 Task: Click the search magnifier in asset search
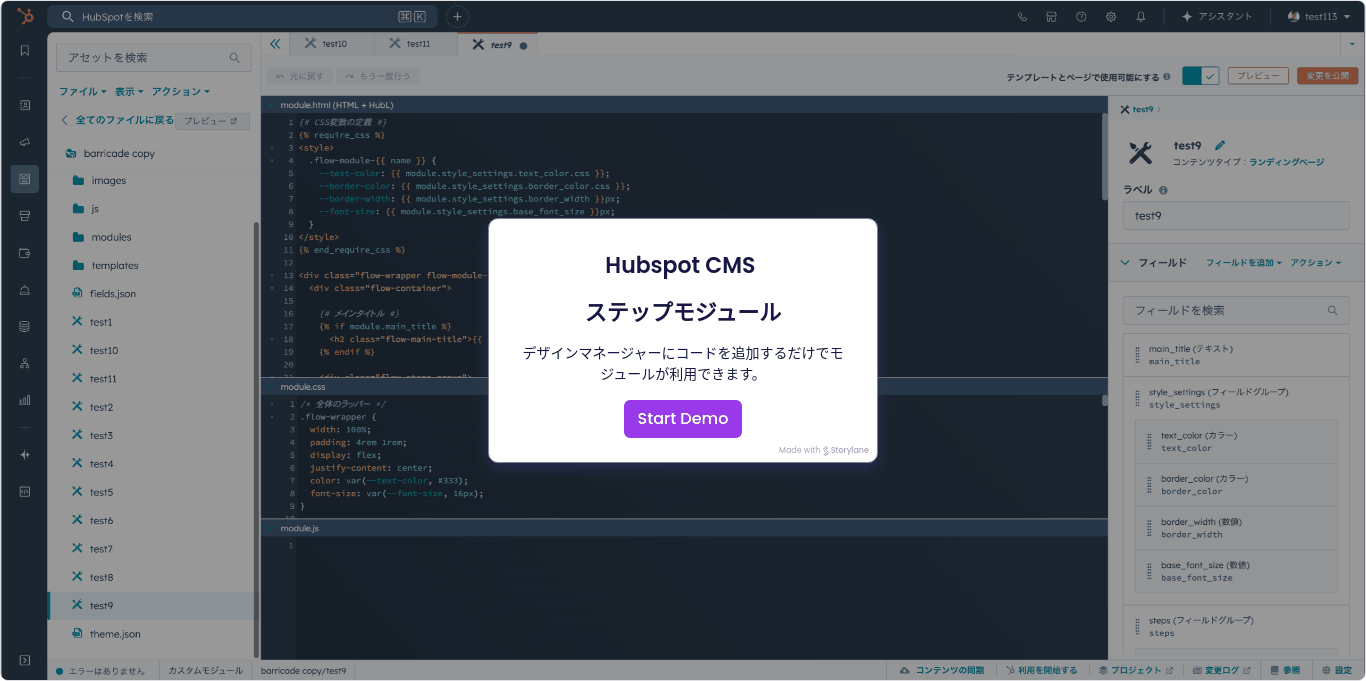[x=235, y=58]
